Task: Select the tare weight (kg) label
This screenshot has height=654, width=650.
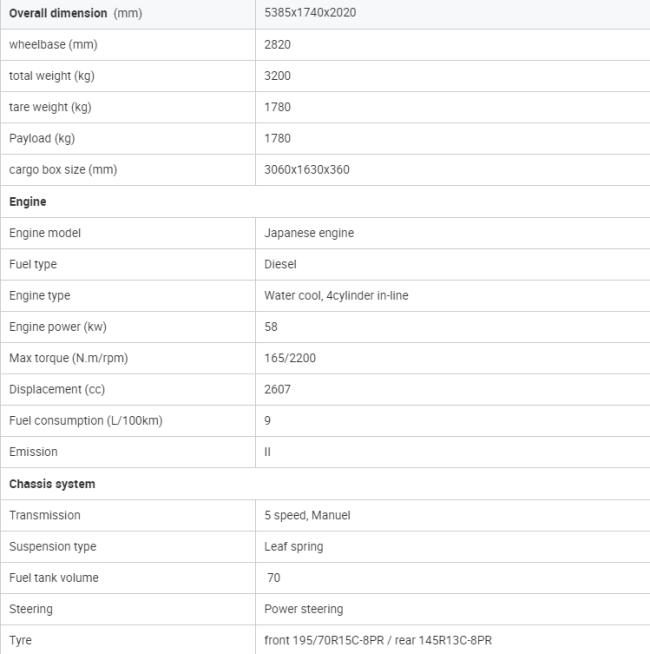Action: click(x=50, y=107)
